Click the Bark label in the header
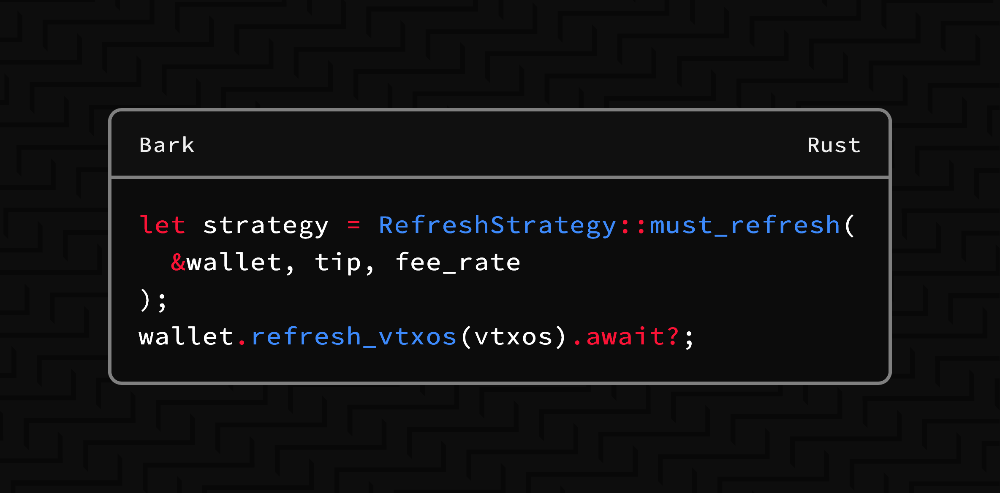 [167, 145]
